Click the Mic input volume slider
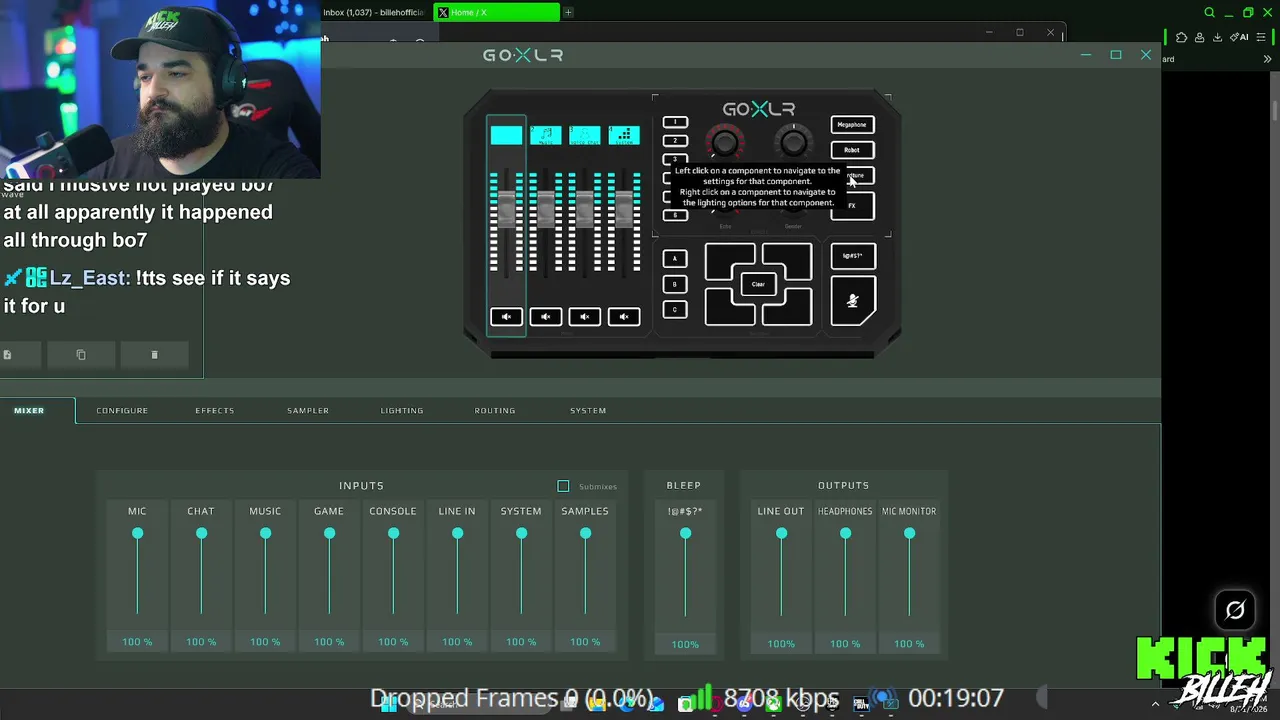1280x720 pixels. click(137, 573)
